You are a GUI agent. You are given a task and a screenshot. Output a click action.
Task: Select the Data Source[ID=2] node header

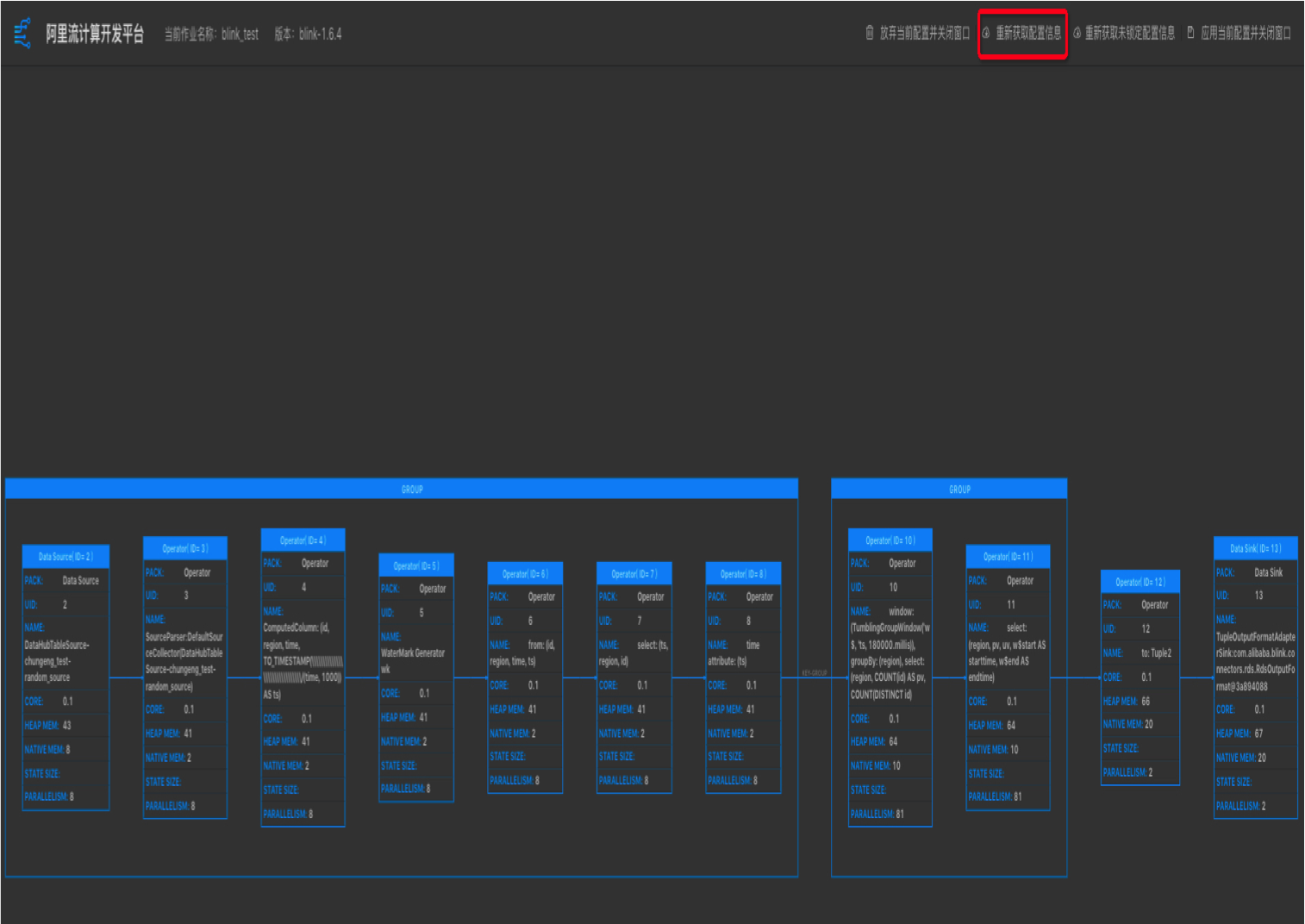point(66,557)
